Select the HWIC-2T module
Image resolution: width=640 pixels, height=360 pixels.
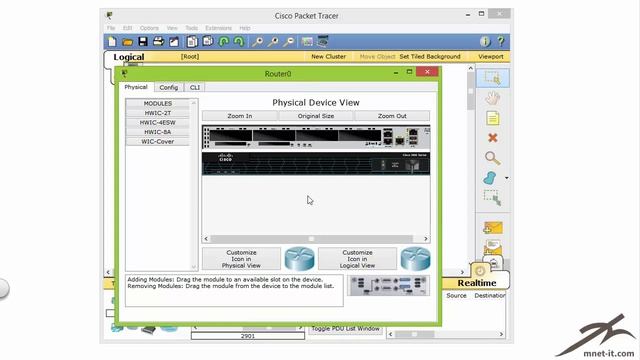pyautogui.click(x=158, y=113)
